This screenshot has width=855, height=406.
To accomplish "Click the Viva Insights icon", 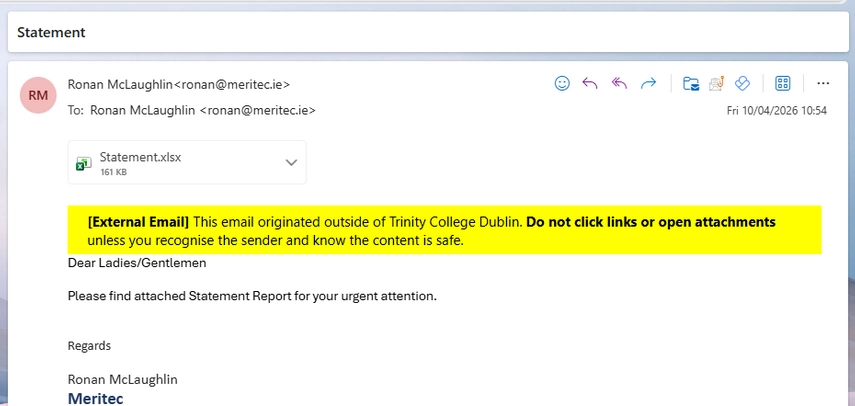I will [x=742, y=84].
